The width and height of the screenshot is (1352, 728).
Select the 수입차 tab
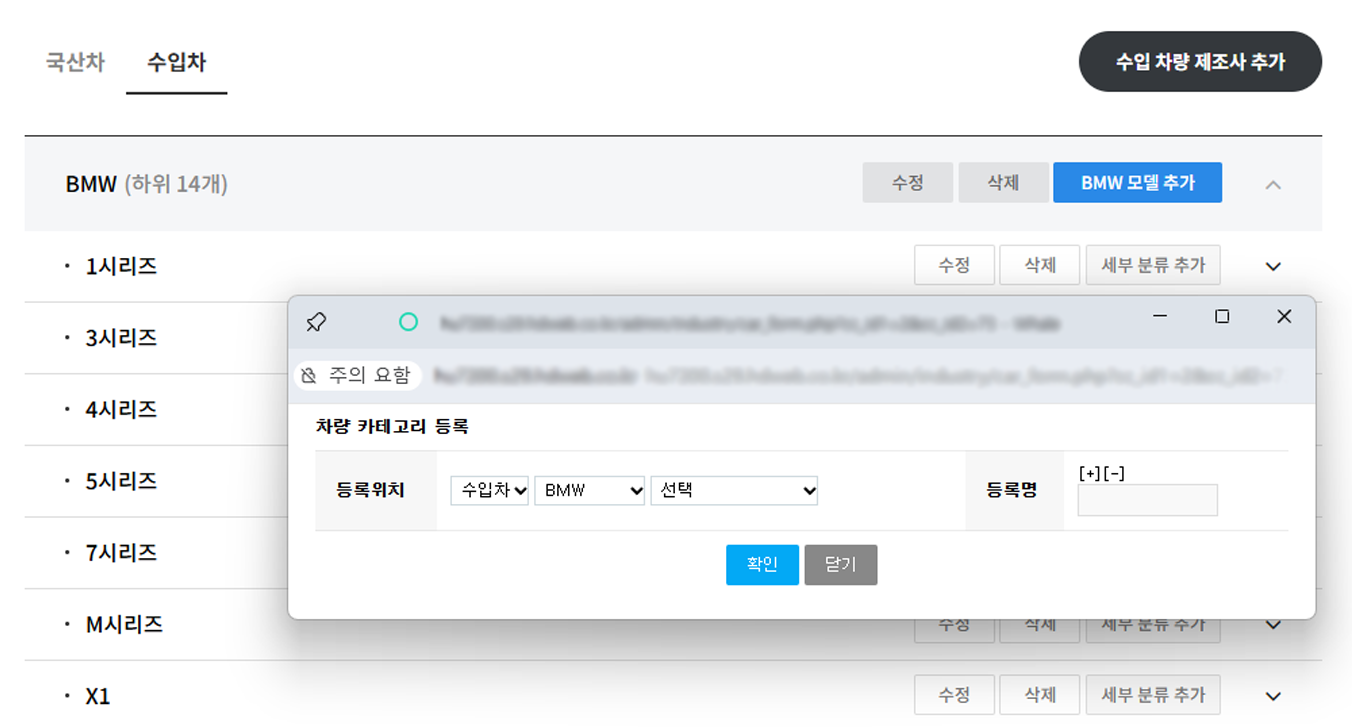(176, 62)
